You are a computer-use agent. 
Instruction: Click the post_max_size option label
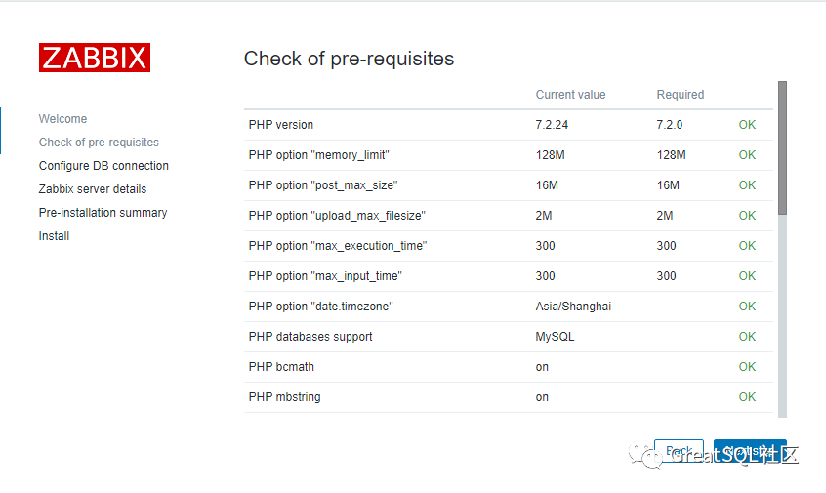[316, 185]
